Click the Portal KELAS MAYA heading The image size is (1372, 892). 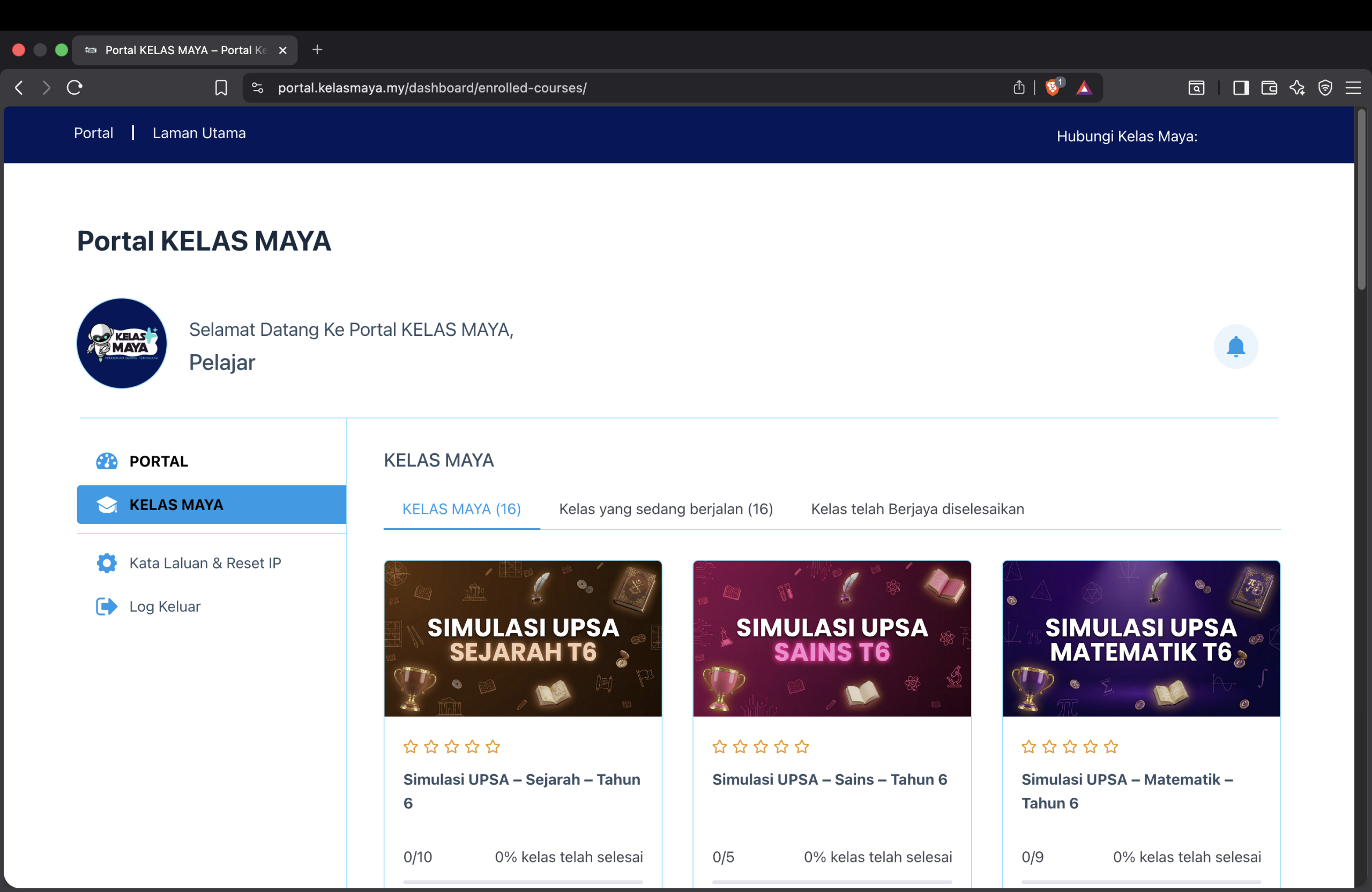204,241
